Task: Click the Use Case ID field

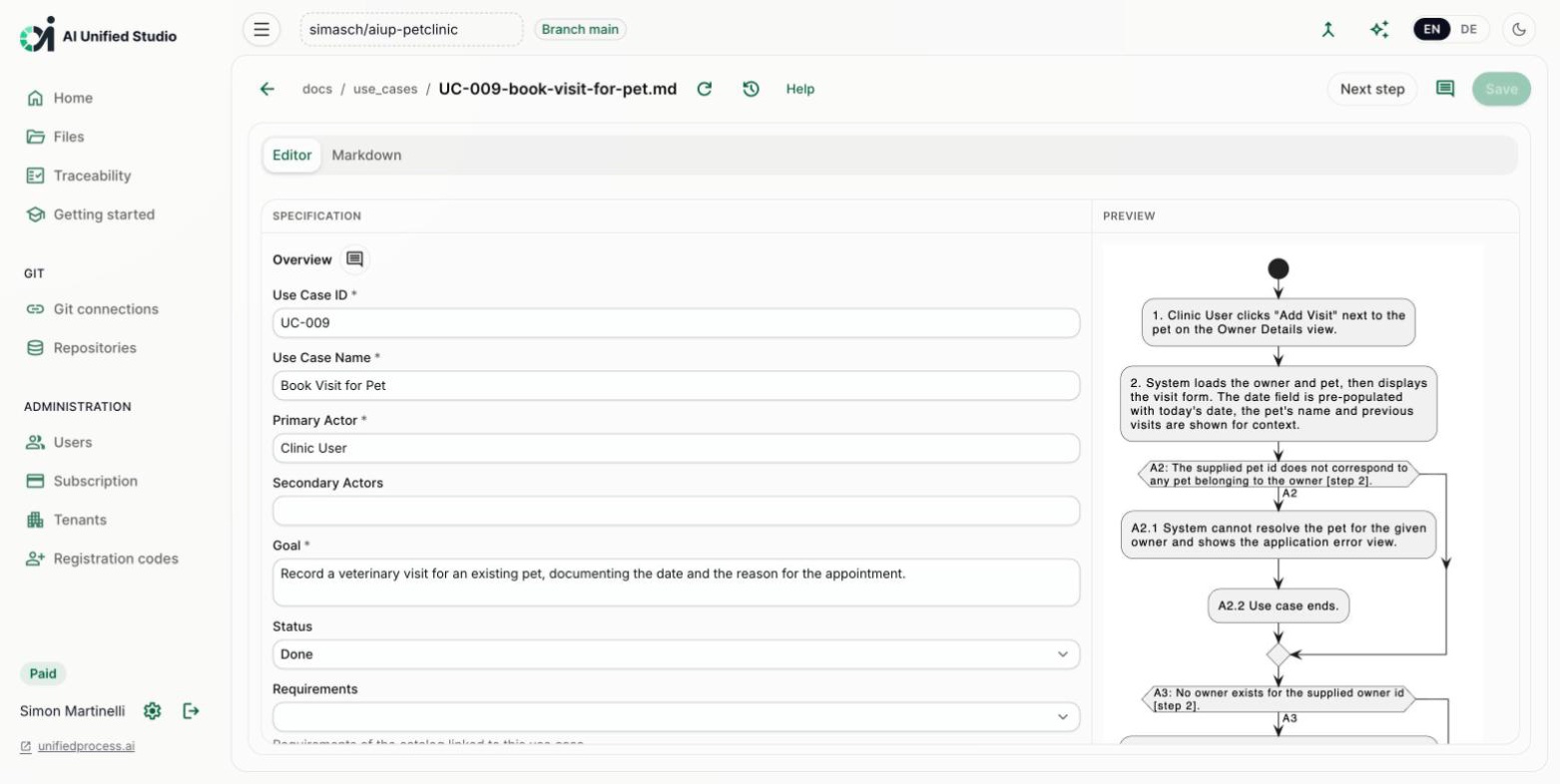Action: click(676, 323)
